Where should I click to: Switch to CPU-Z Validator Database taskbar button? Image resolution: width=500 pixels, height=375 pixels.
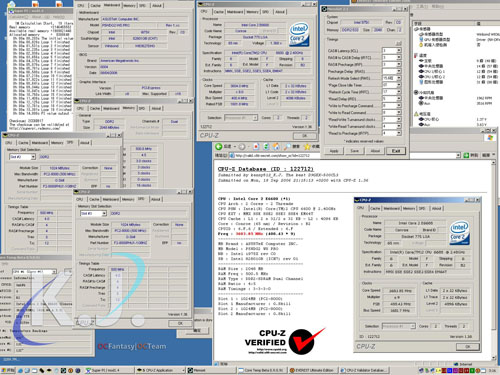364,370
